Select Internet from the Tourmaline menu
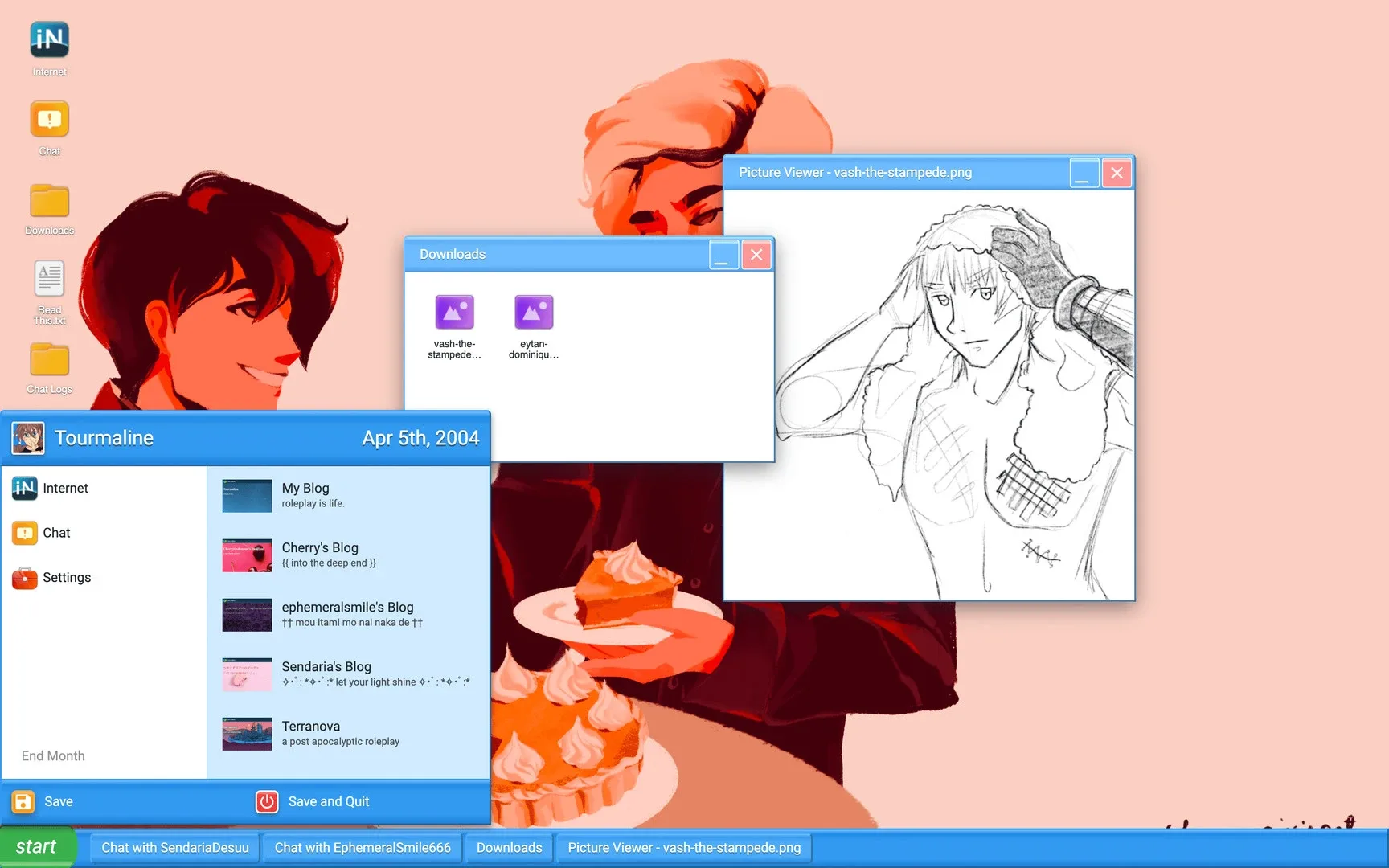This screenshot has height=868, width=1389. click(65, 488)
